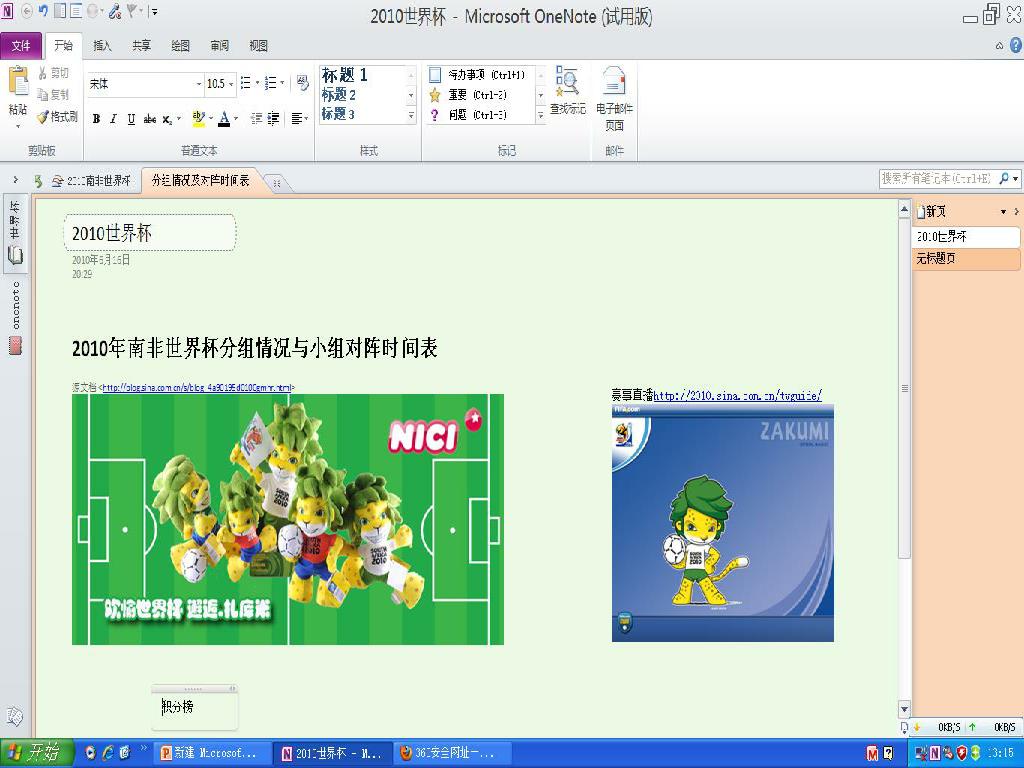Apply the numbered list icon
The width and height of the screenshot is (1024, 768).
pyautogui.click(x=270, y=83)
